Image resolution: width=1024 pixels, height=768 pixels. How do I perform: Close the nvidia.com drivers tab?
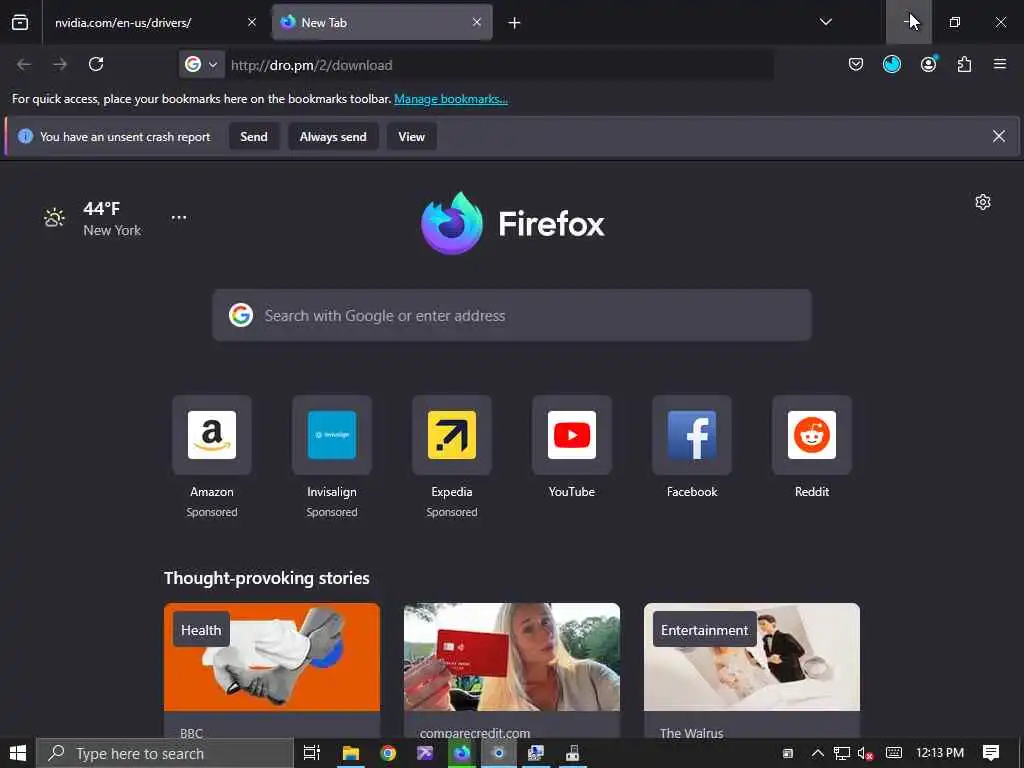[x=251, y=22]
